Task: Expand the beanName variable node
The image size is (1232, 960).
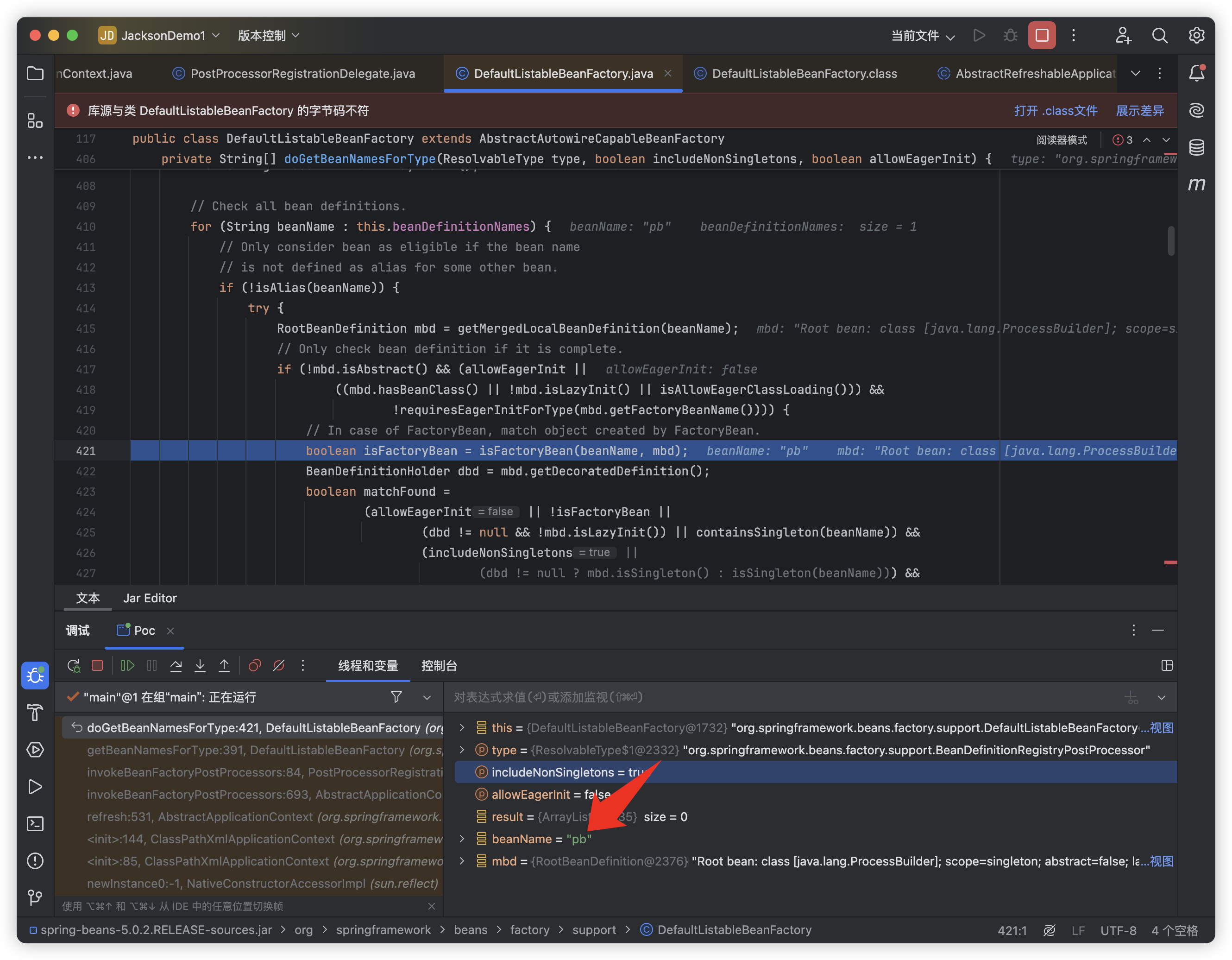Action: click(462, 839)
